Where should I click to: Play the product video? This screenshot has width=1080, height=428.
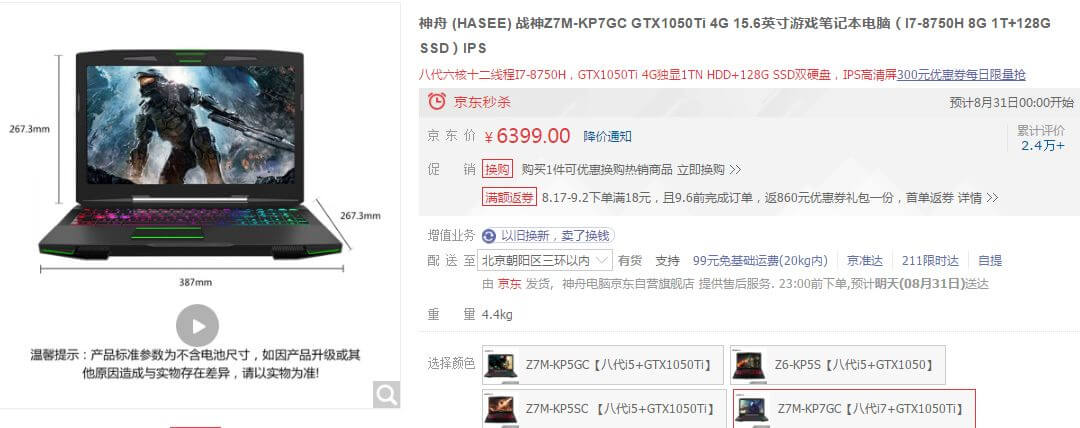pos(197,325)
